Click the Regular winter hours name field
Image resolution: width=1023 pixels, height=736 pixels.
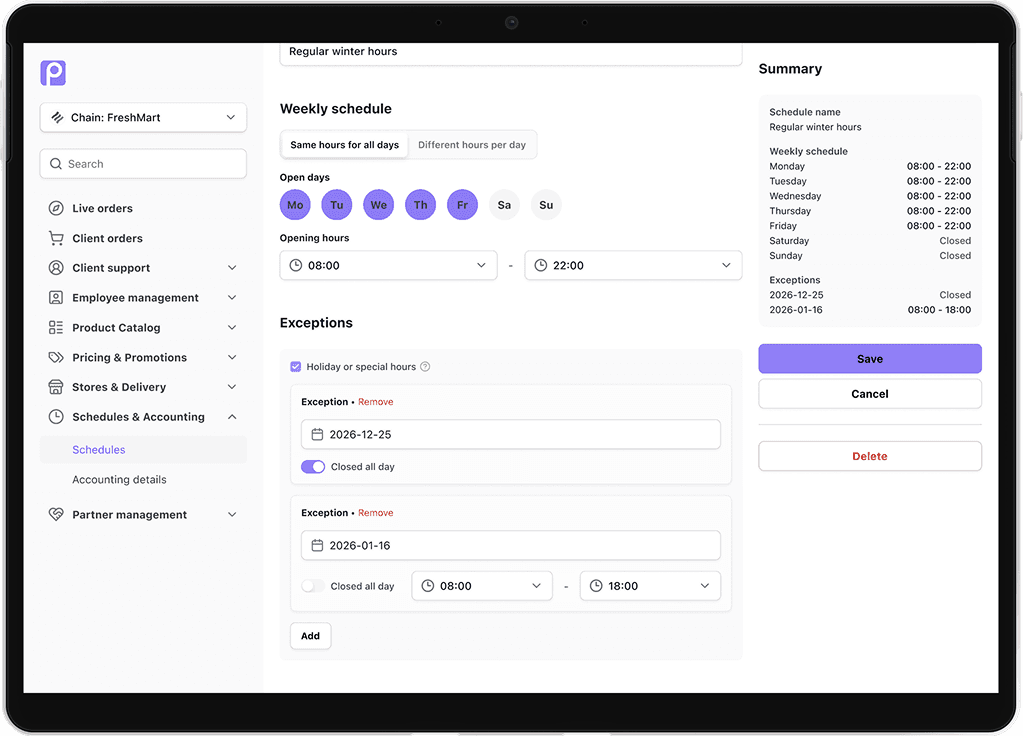tap(511, 52)
